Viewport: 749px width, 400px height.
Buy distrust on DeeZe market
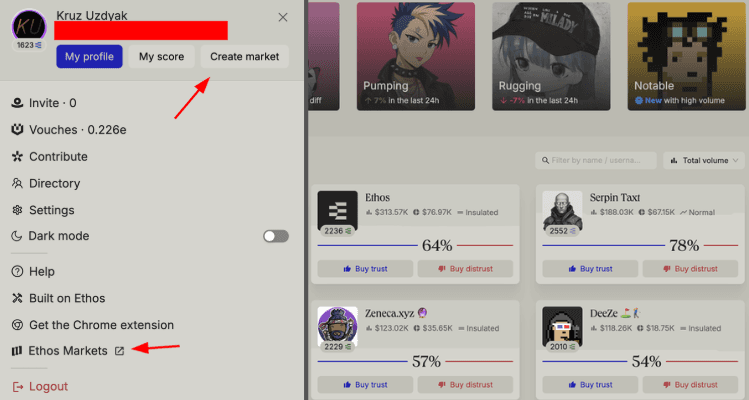click(x=690, y=385)
